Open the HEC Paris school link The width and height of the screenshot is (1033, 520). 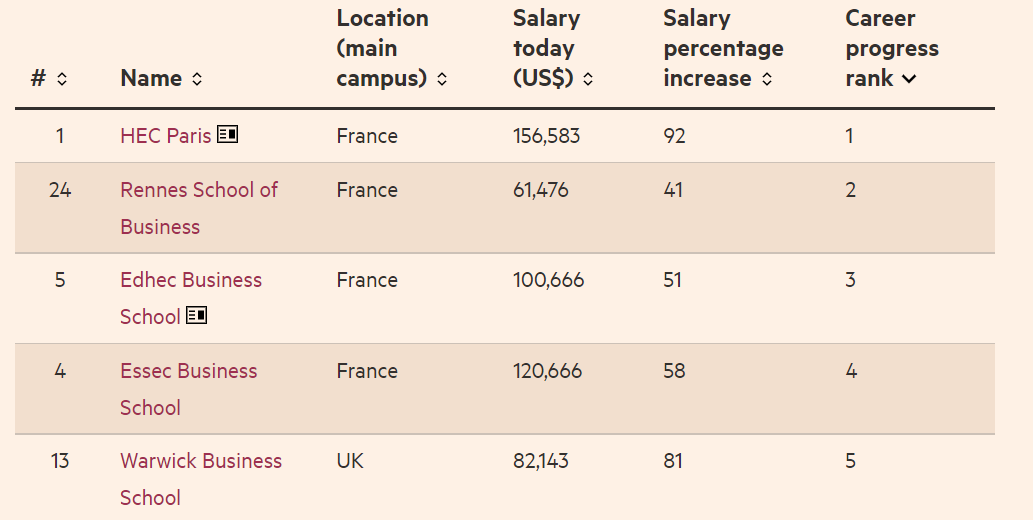(165, 136)
